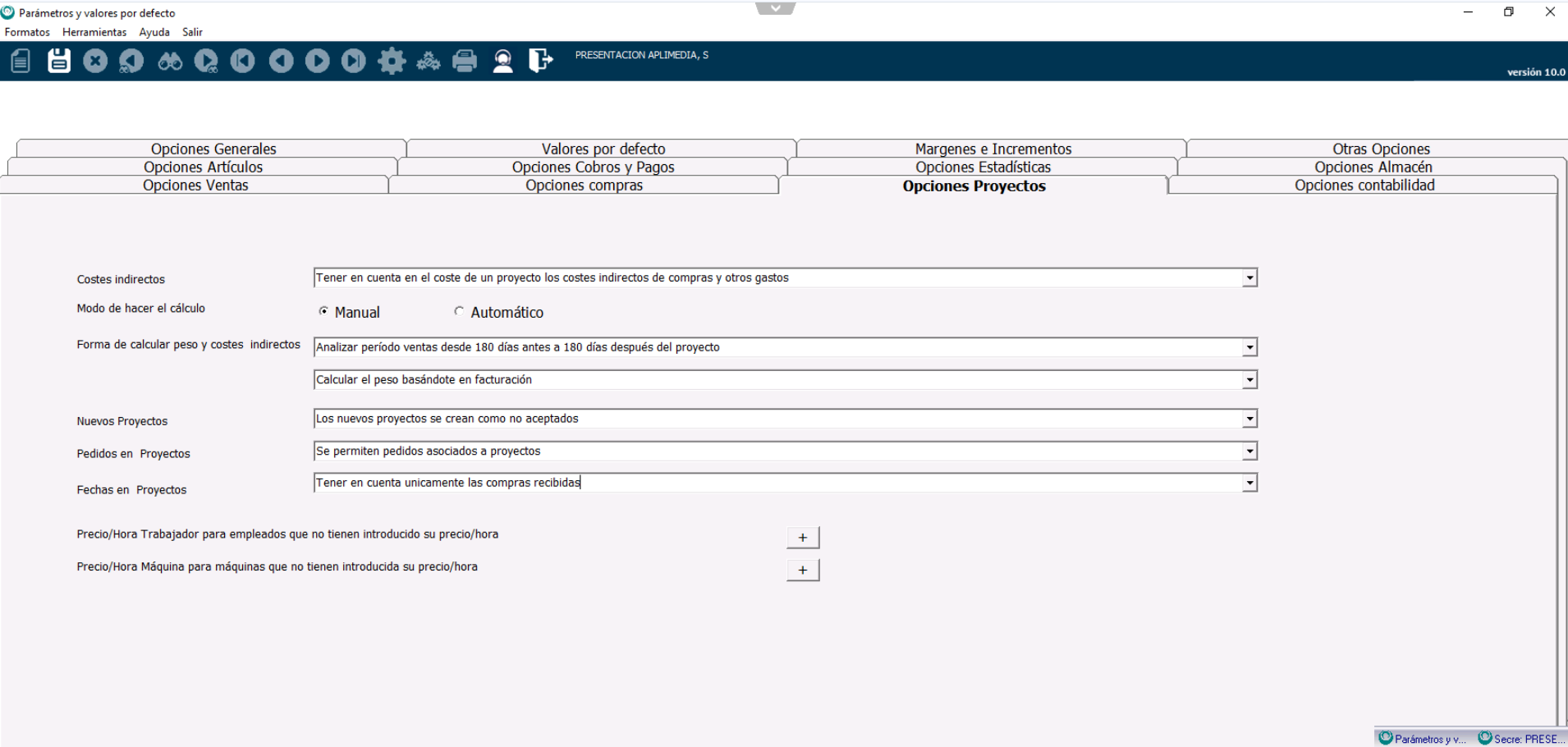Screen dimensions: 1568x747
Task: Go to the first record icon
Action: click(243, 62)
